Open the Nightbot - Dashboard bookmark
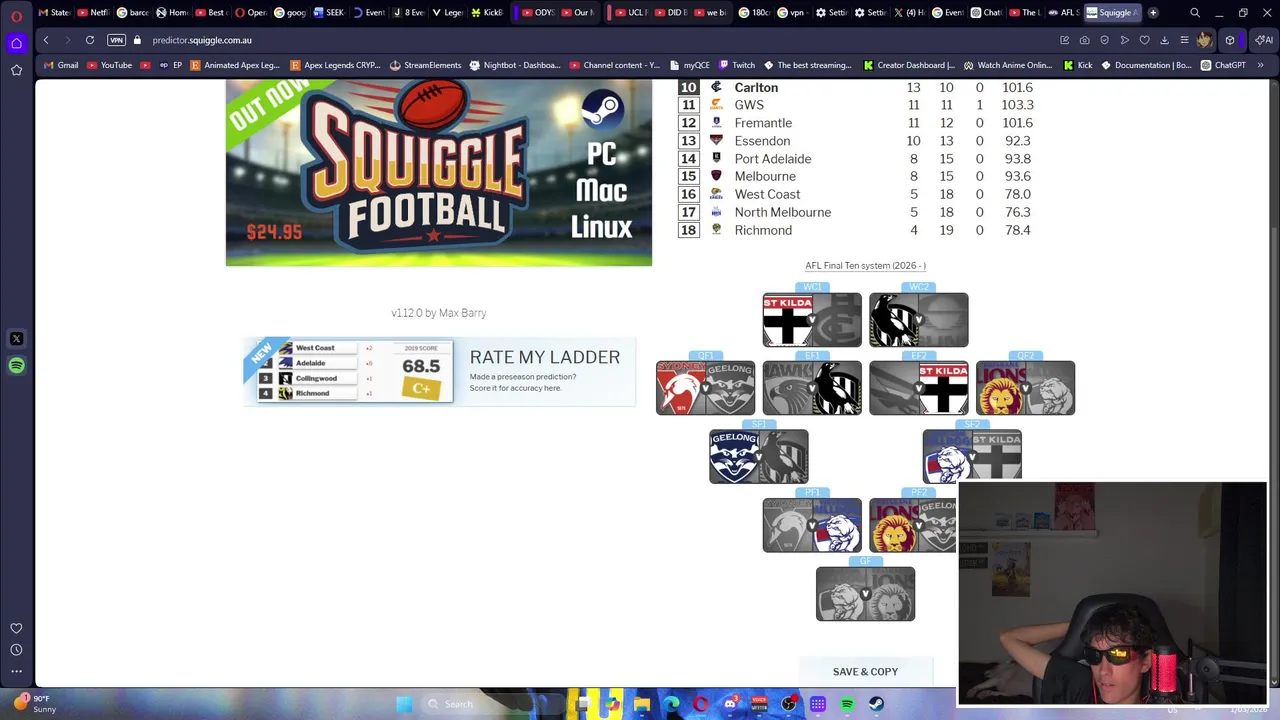Viewport: 1280px width, 720px height. pos(514,65)
